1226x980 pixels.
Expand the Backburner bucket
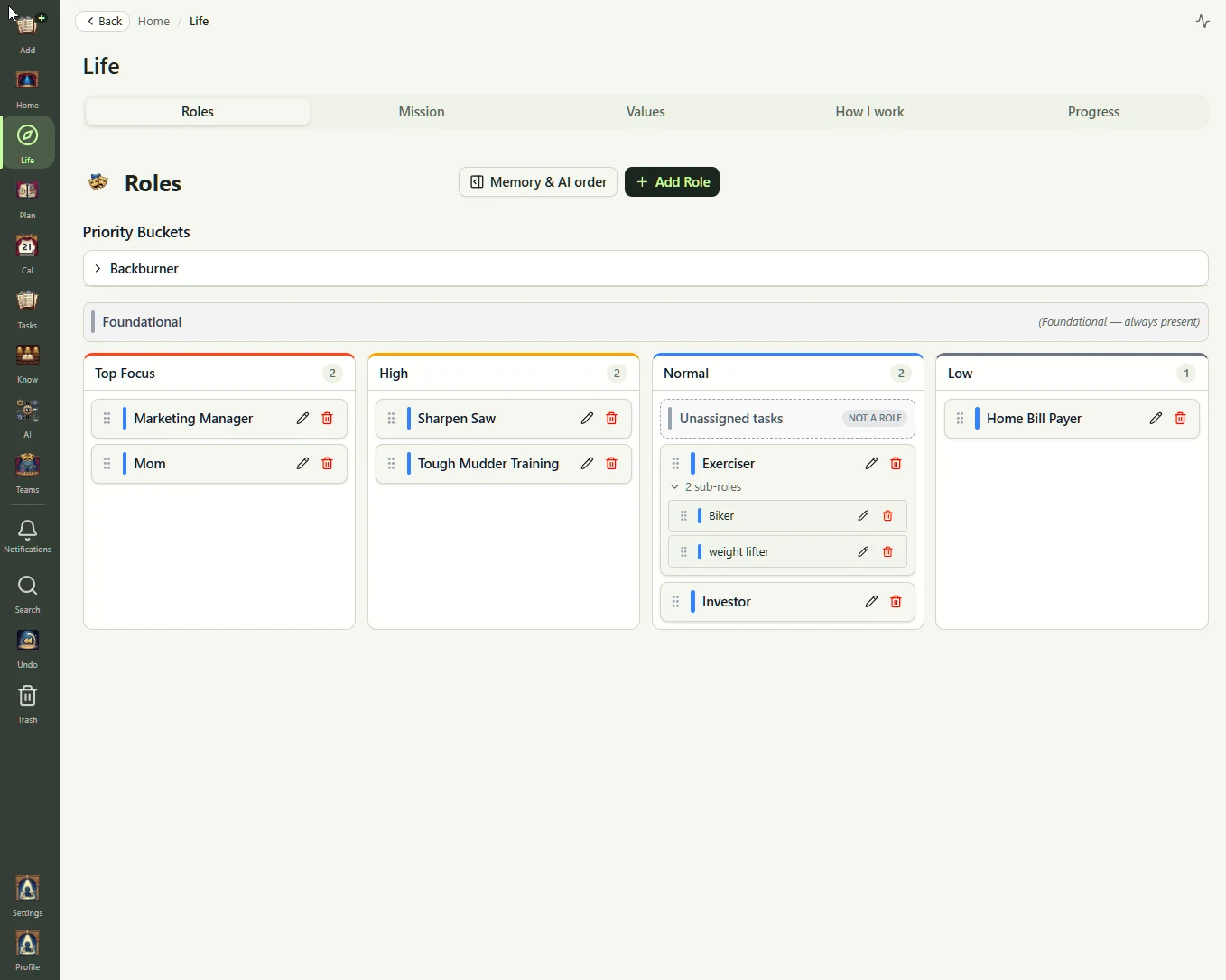coord(646,268)
